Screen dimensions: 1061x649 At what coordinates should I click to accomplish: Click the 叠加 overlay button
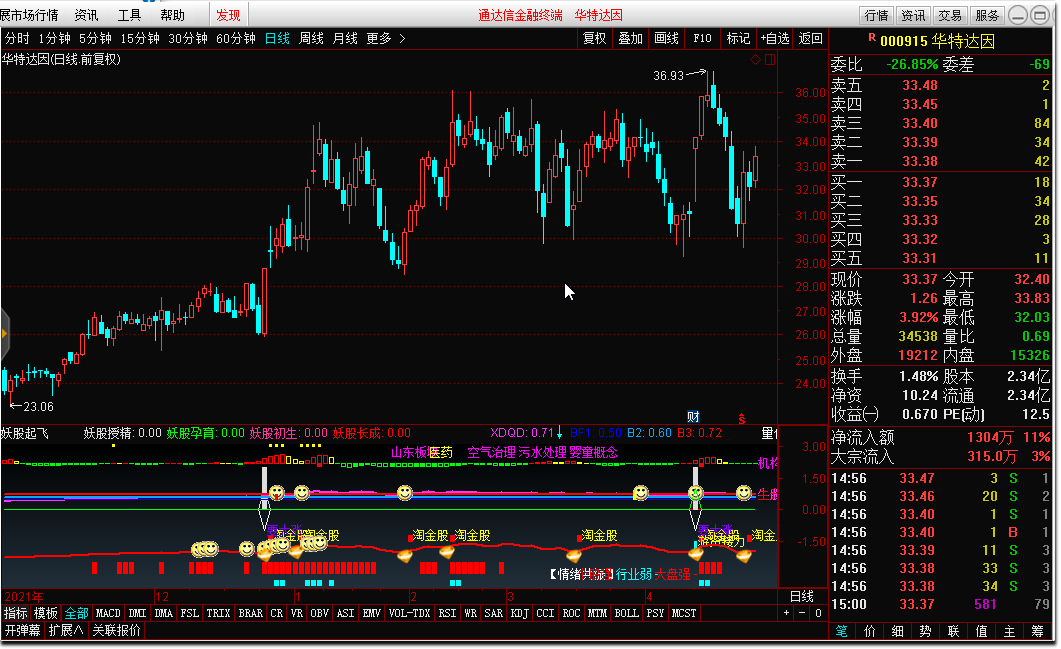pos(631,39)
